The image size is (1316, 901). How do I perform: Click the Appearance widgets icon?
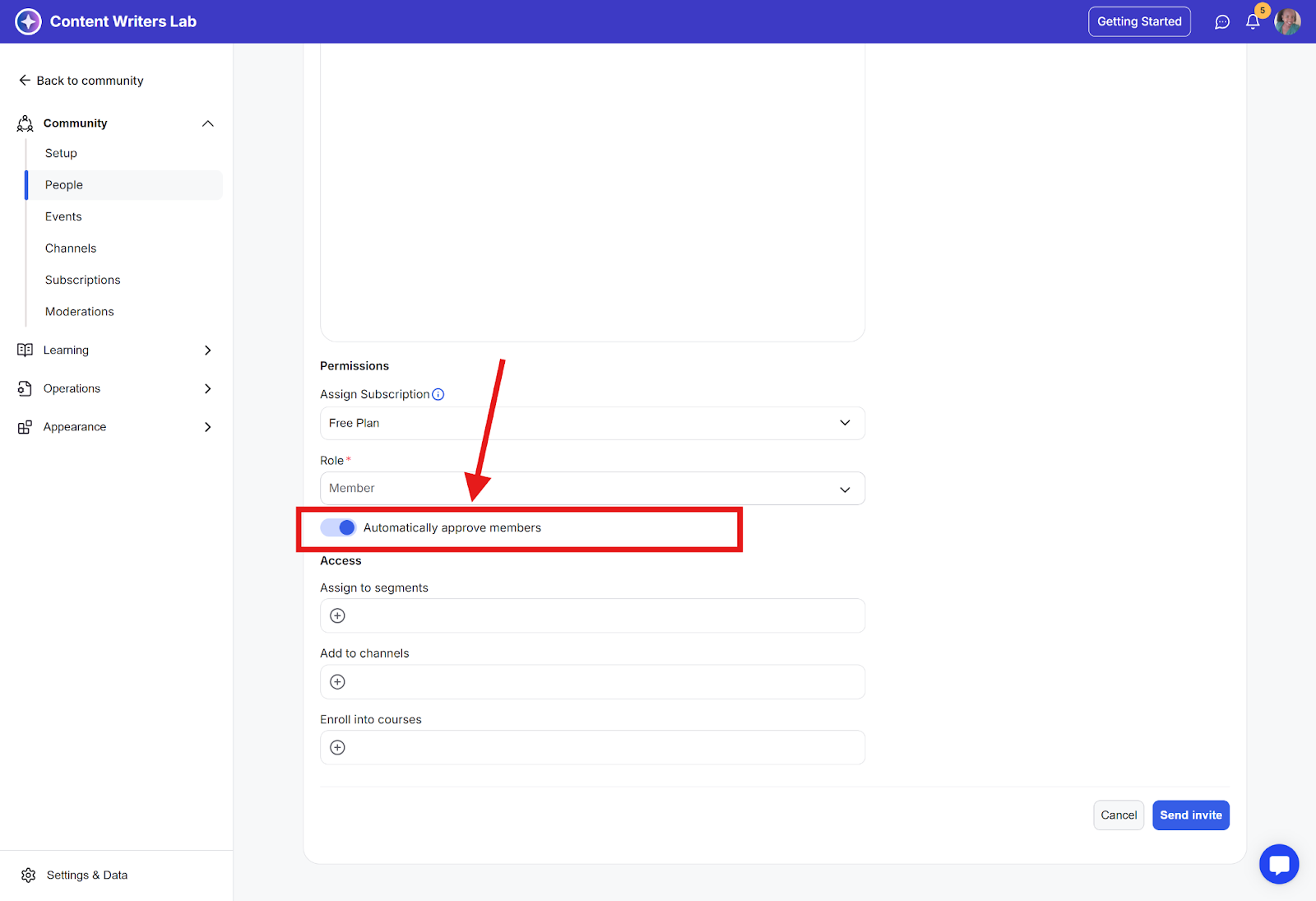pos(25,427)
